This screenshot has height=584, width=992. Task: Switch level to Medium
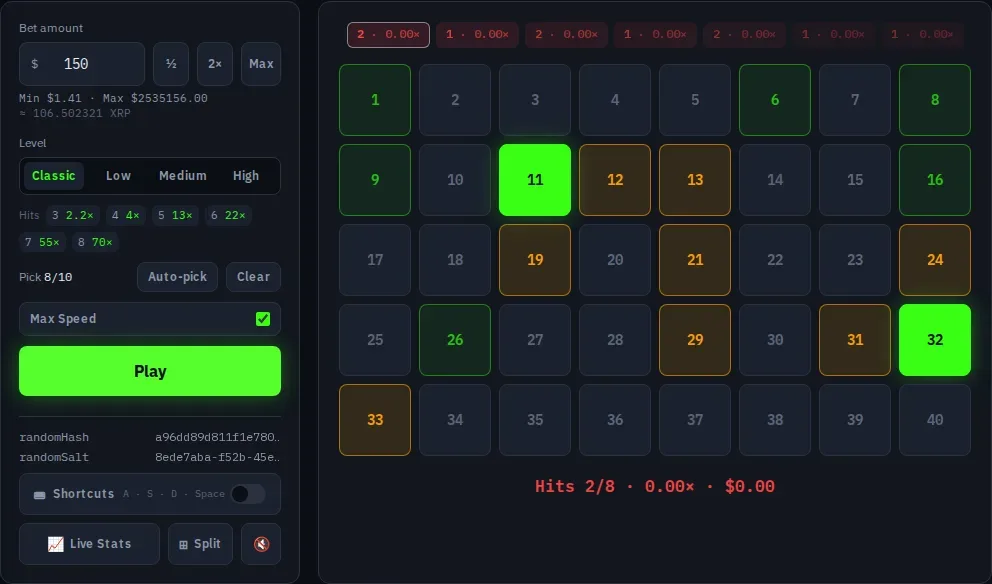(x=183, y=176)
